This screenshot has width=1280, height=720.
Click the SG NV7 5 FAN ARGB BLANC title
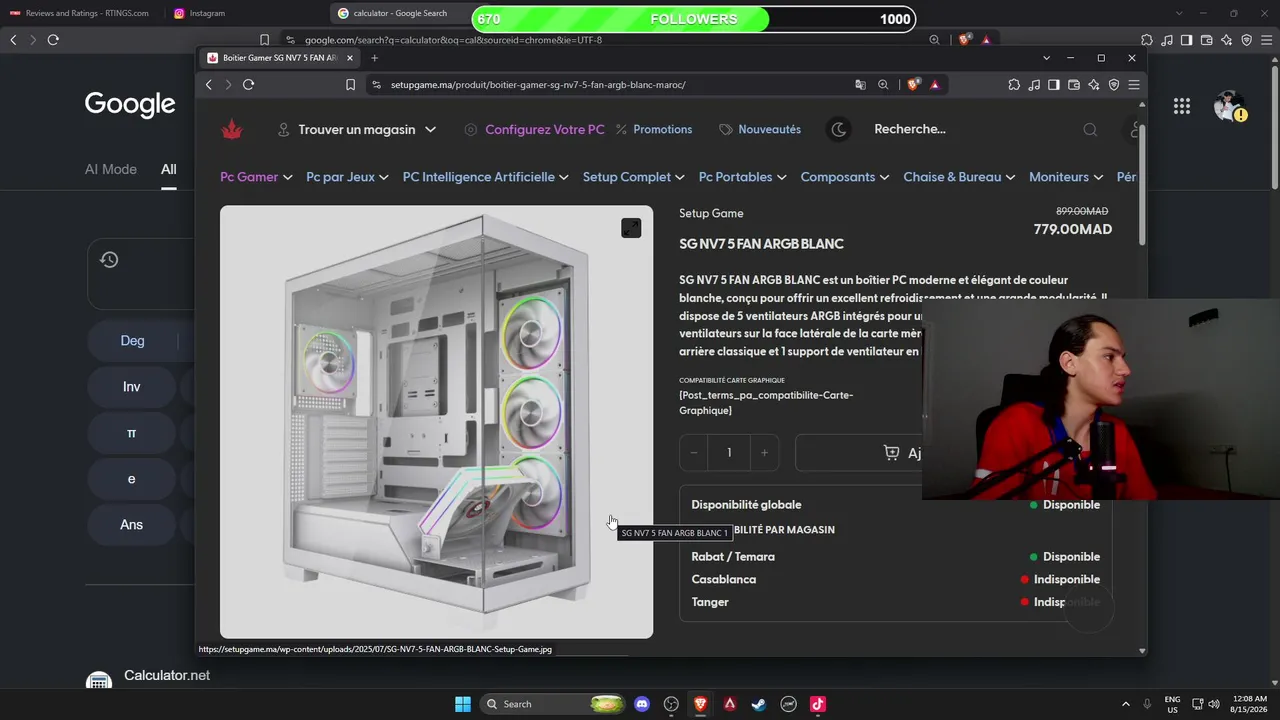[x=761, y=244]
